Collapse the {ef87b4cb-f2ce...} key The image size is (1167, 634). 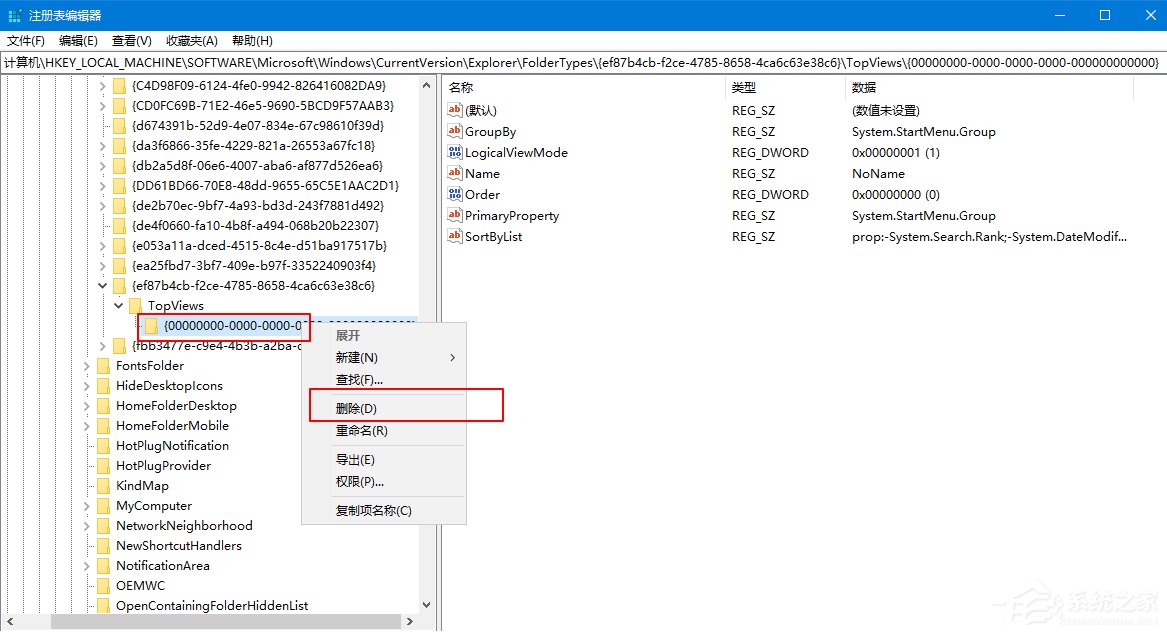pyautogui.click(x=102, y=285)
